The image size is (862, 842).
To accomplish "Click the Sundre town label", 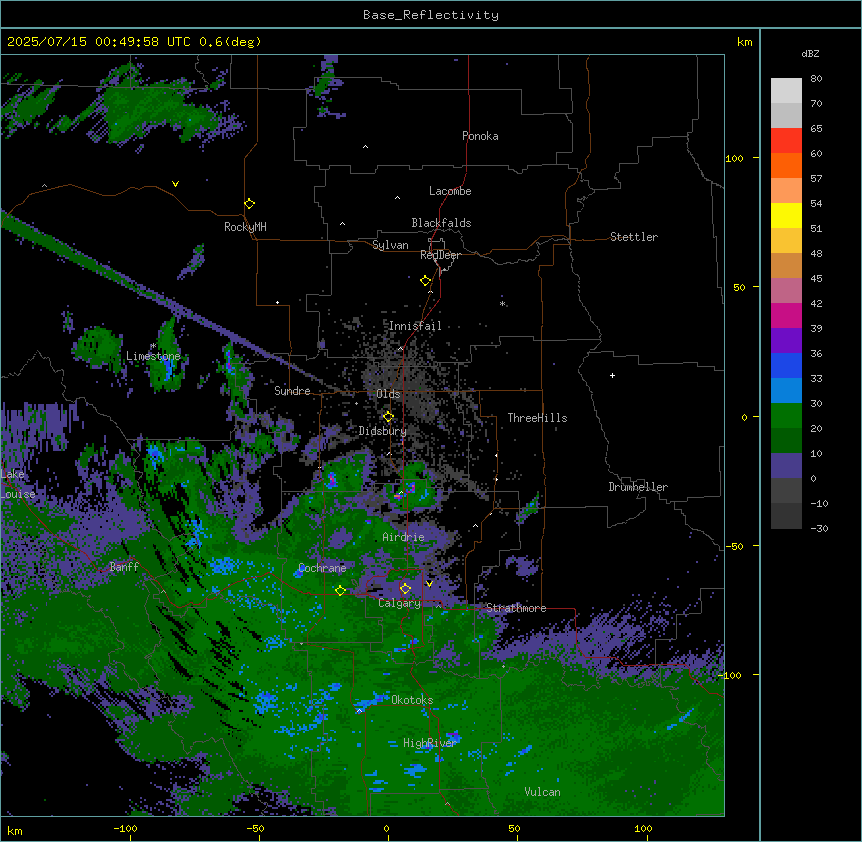I will (x=292, y=391).
